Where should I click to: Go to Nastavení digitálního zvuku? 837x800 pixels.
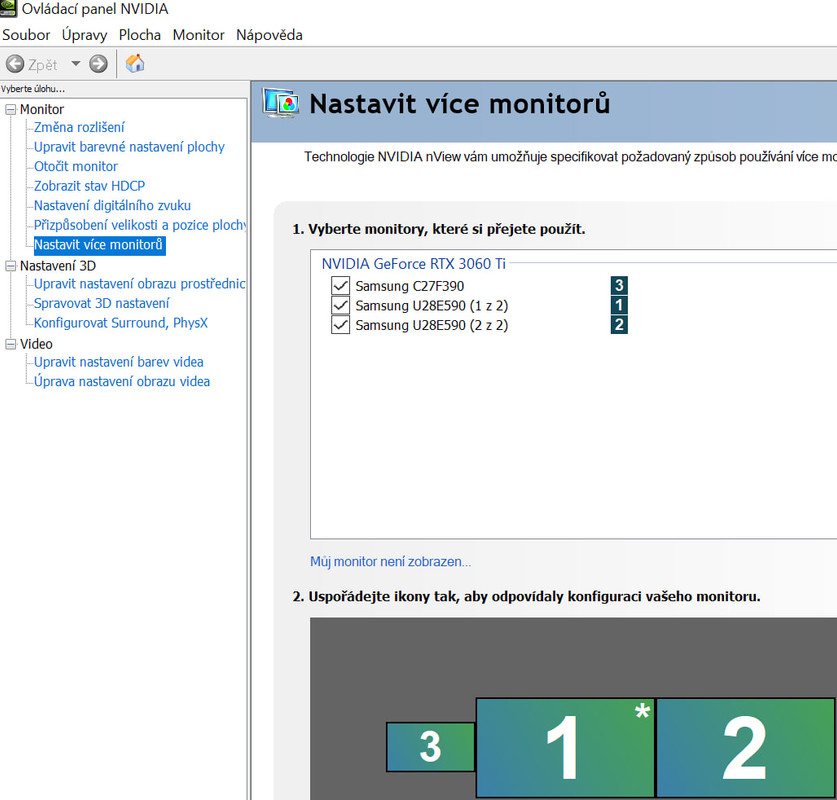pos(112,205)
